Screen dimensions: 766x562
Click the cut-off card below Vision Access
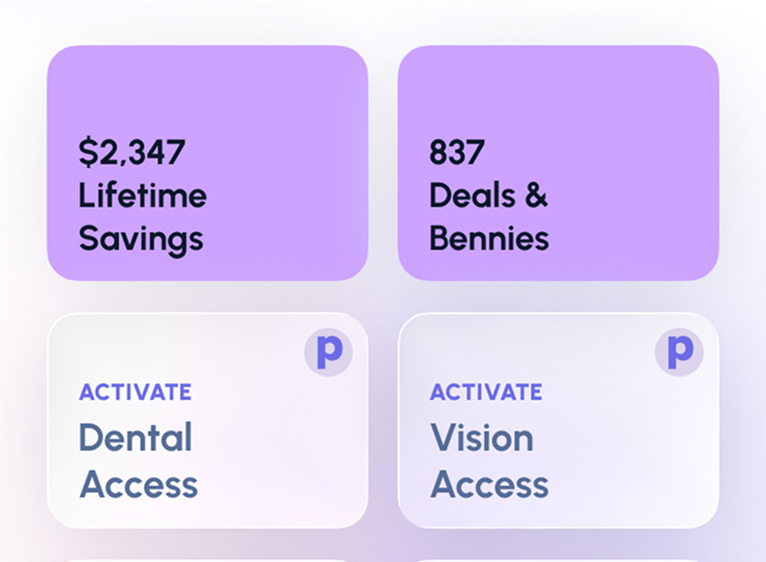pyautogui.click(x=558, y=561)
